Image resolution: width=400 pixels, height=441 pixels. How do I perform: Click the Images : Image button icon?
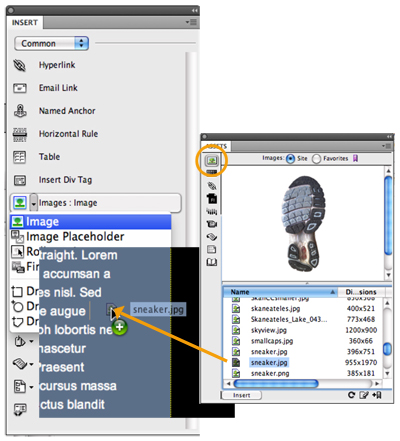[x=20, y=203]
